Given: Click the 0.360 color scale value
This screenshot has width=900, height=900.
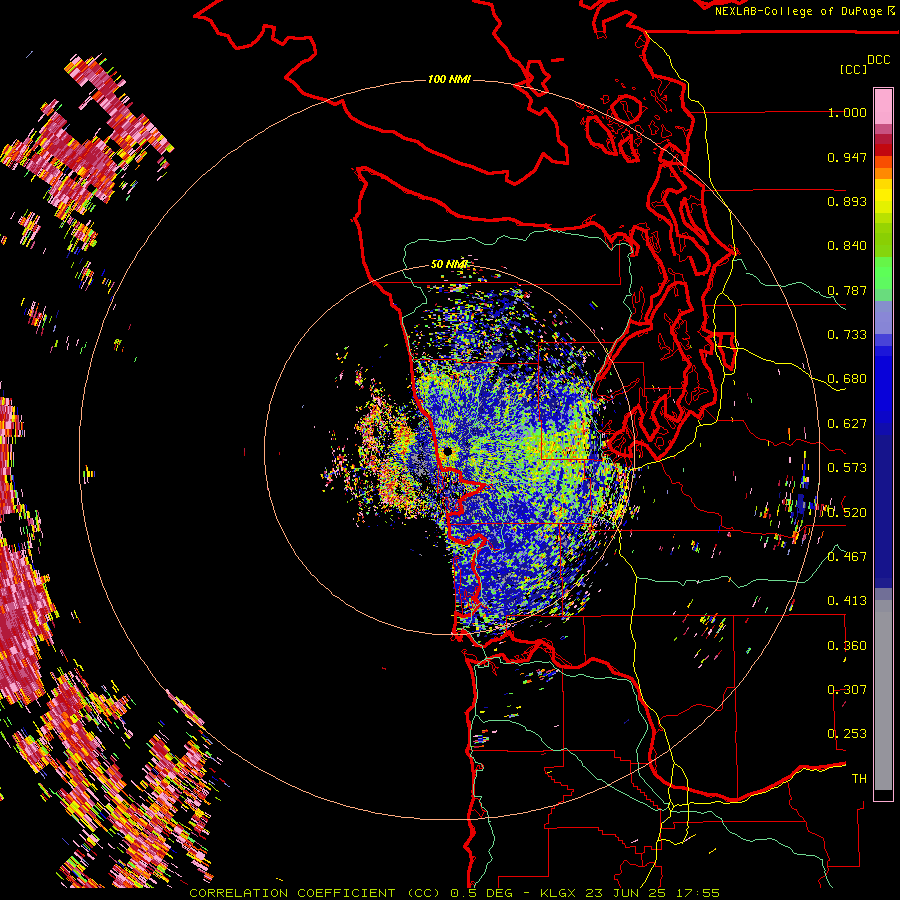Looking at the screenshot, I should 847,646.
